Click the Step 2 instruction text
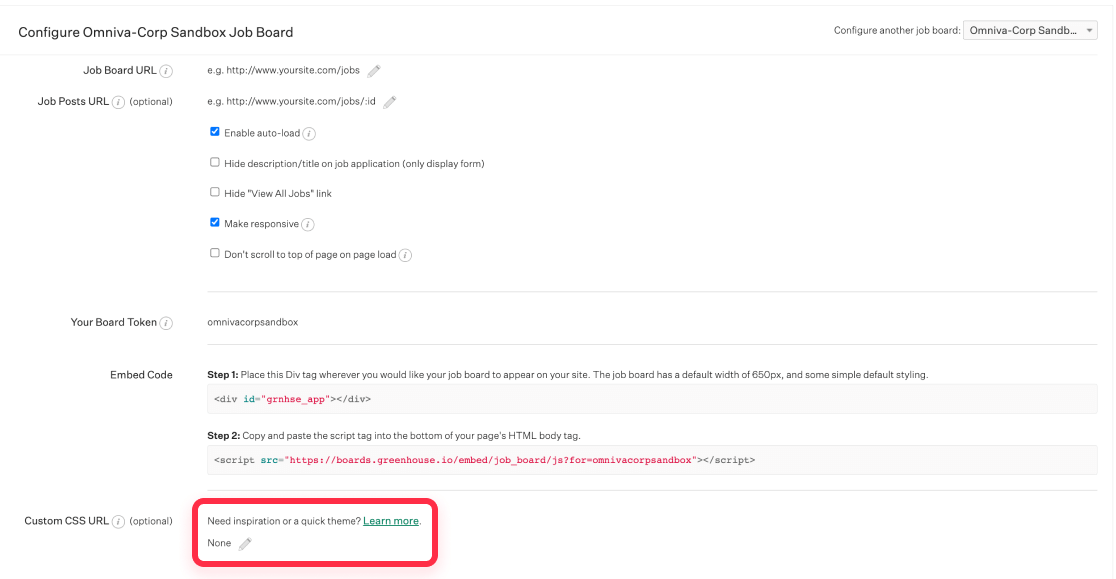Image resolution: width=1116 pixels, height=579 pixels. [394, 435]
